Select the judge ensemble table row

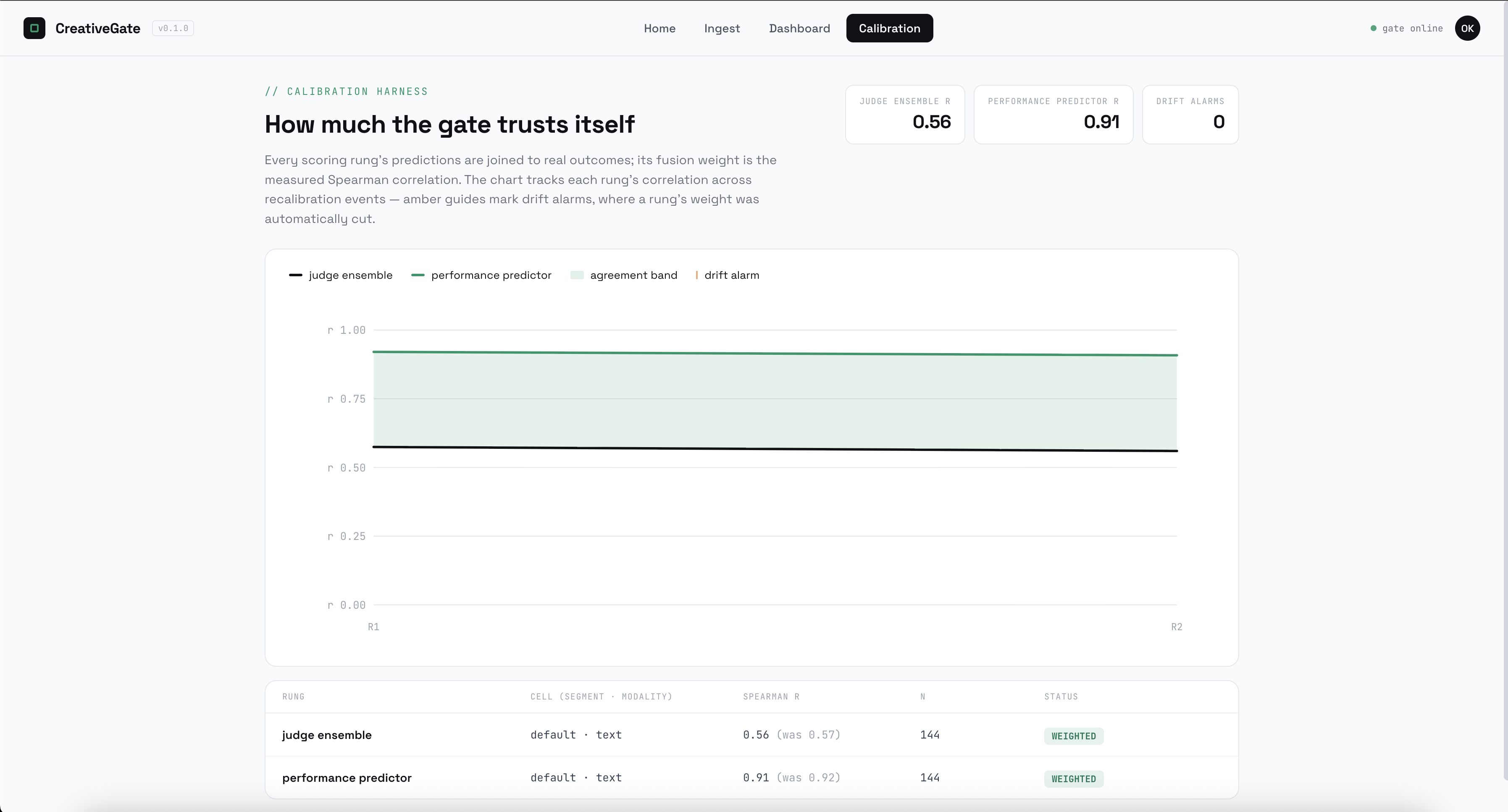click(x=751, y=735)
